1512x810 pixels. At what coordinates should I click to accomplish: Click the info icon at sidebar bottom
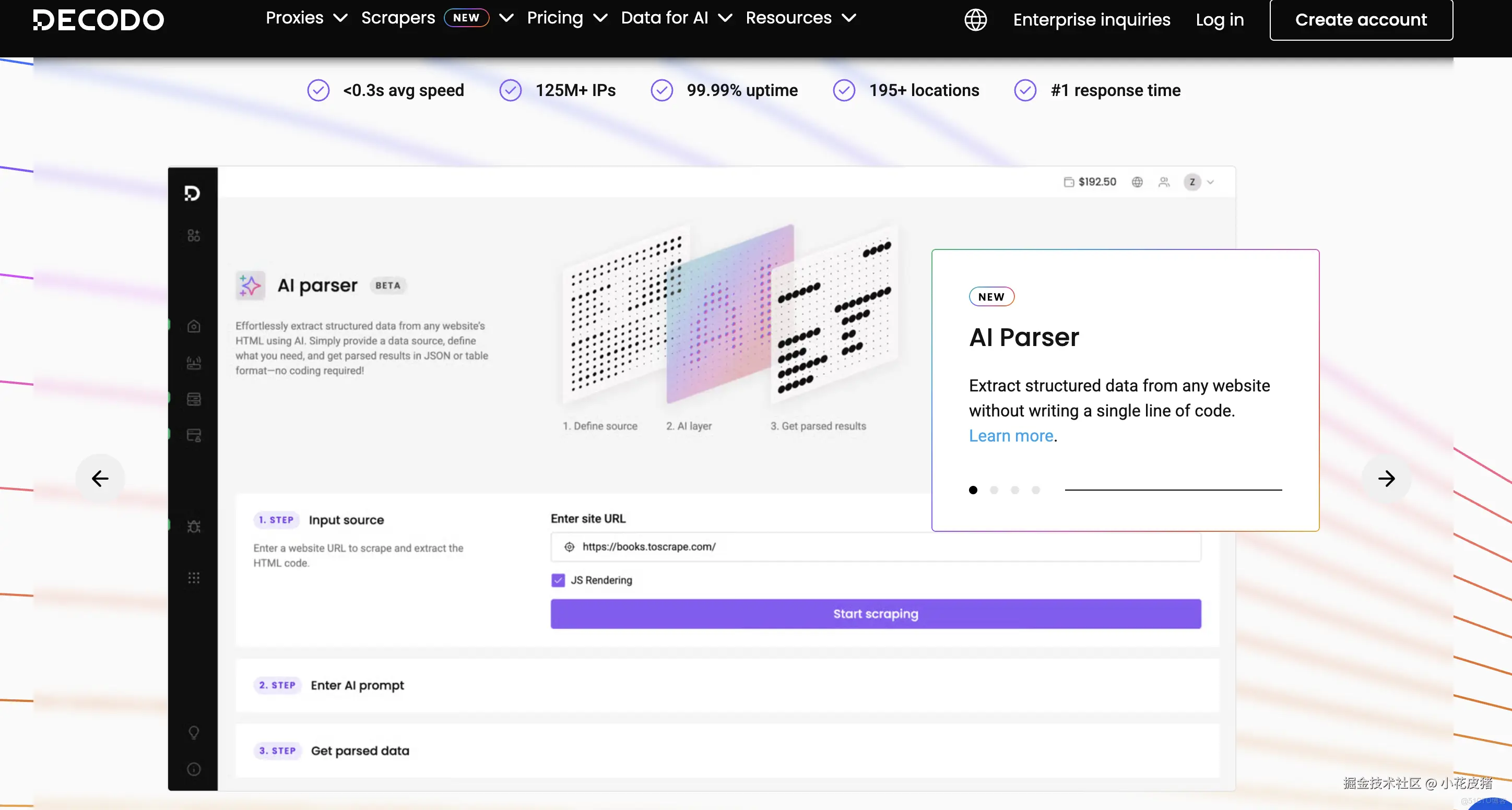(194, 769)
